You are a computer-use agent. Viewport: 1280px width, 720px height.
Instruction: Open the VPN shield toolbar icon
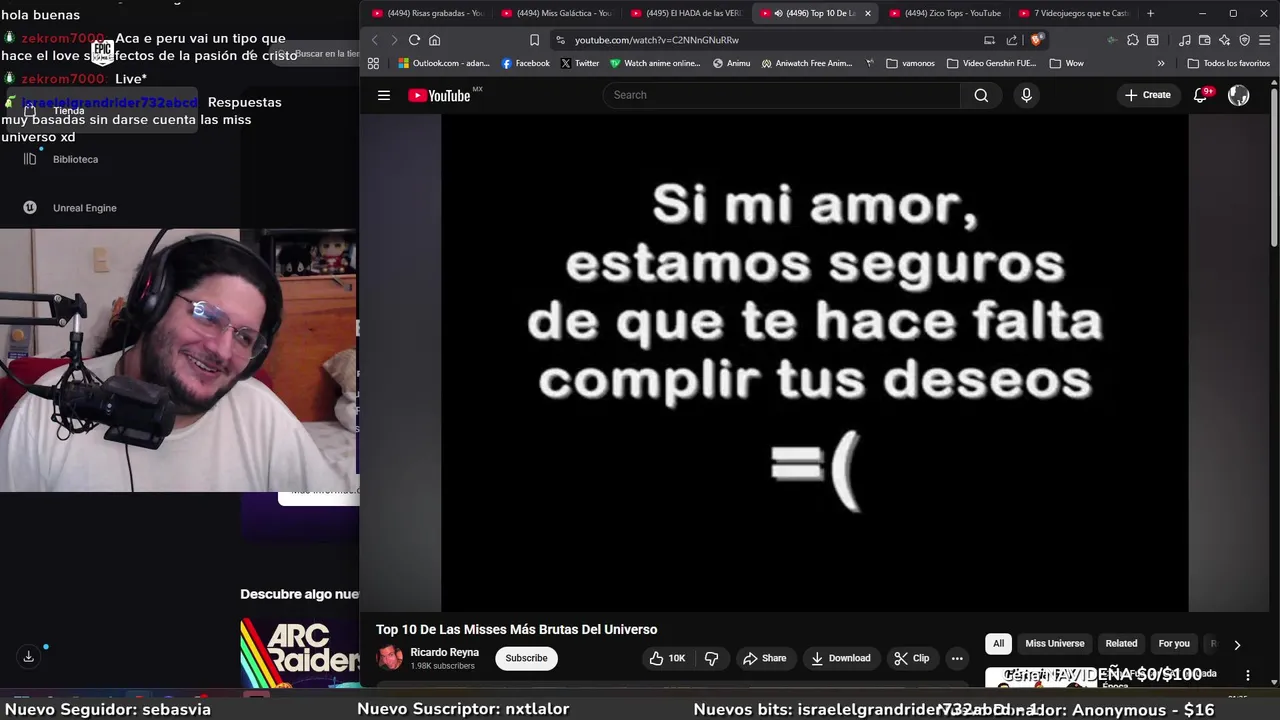[1245, 40]
